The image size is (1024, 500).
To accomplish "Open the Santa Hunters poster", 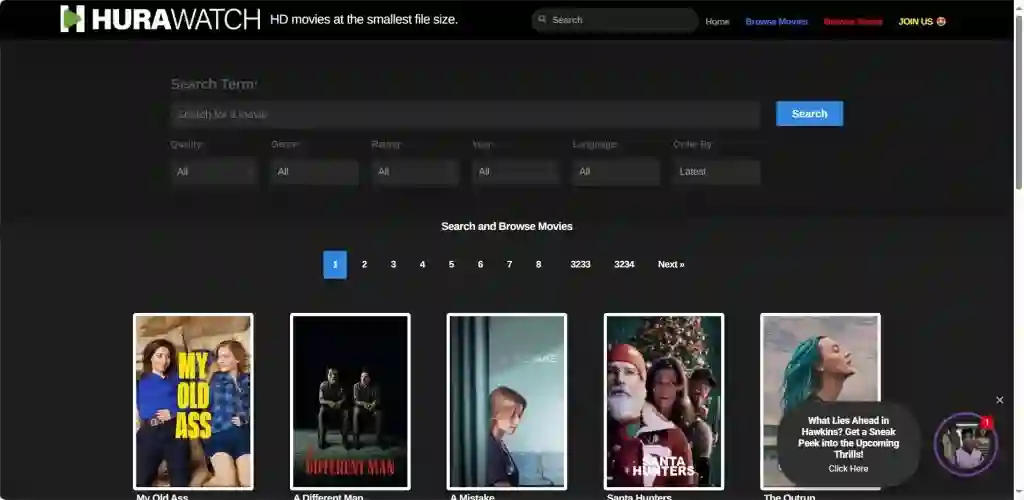I will click(664, 401).
